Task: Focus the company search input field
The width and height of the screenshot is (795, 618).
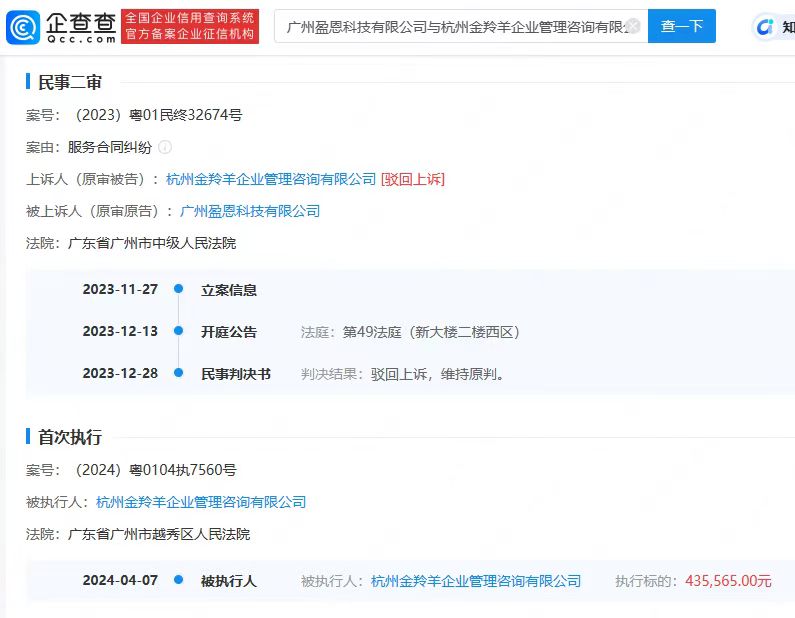Action: coord(450,26)
